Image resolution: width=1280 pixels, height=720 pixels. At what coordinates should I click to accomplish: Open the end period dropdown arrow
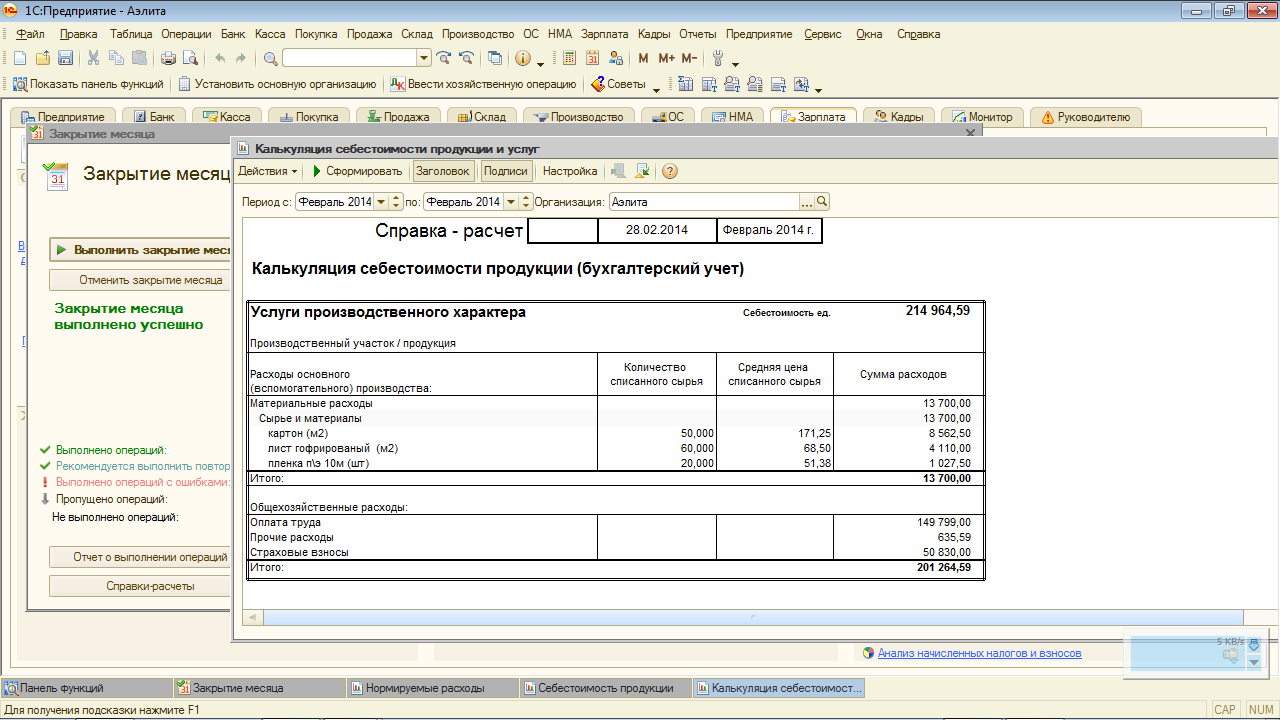tap(511, 202)
